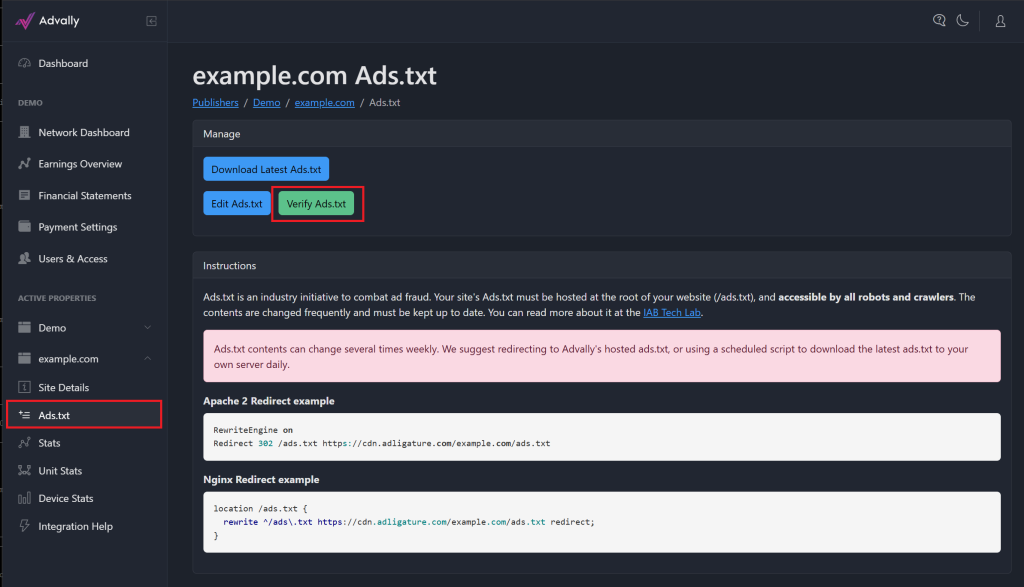Viewport: 1024px width, 587px height.
Task: Click the pink Ads.txt change notice
Action: pyautogui.click(x=601, y=356)
